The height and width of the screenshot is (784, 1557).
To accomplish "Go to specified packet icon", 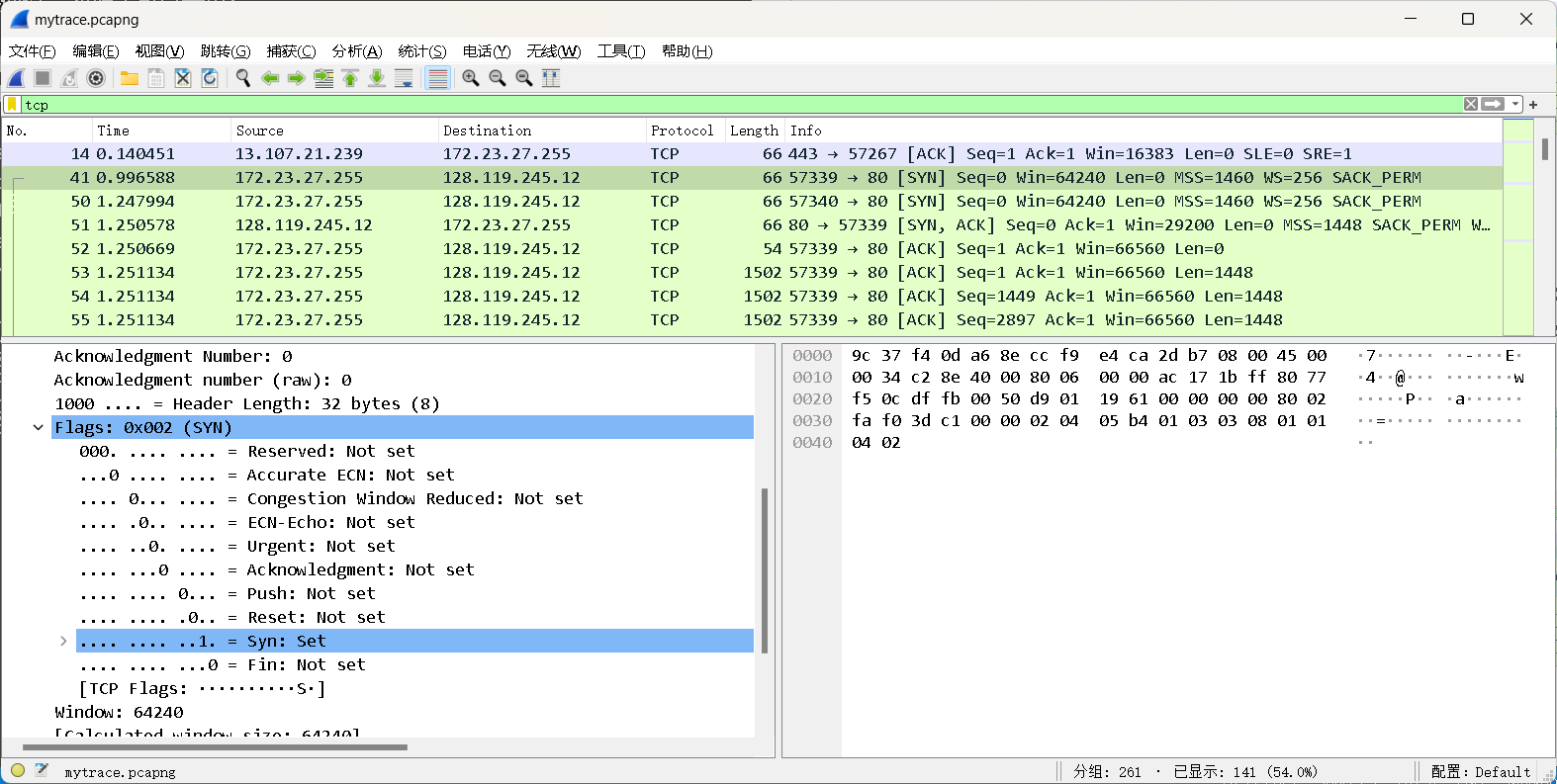I will pos(323,78).
